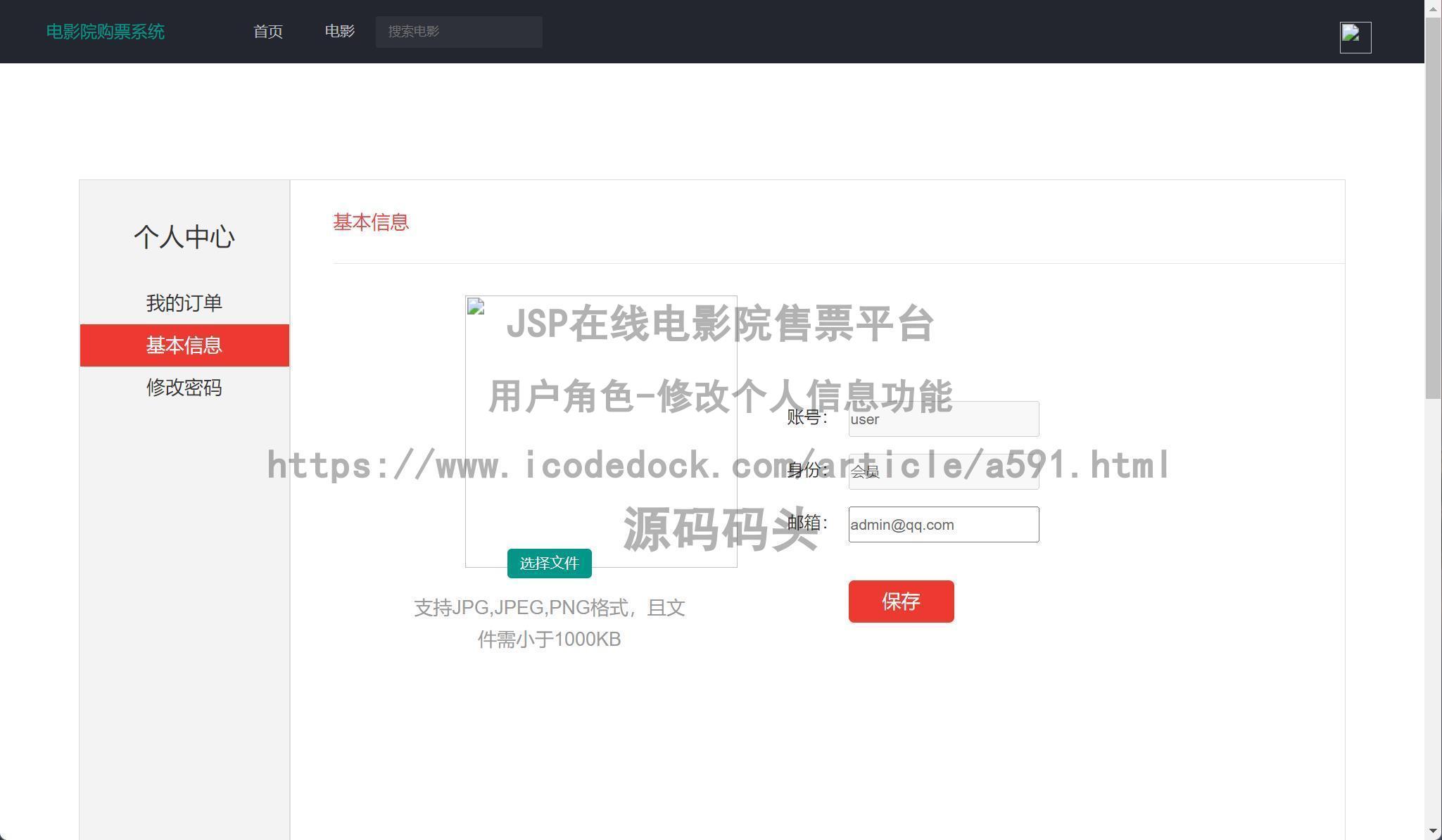Viewport: 1442px width, 840px height.
Task: Click the user avatar icon in top right
Action: tap(1353, 36)
